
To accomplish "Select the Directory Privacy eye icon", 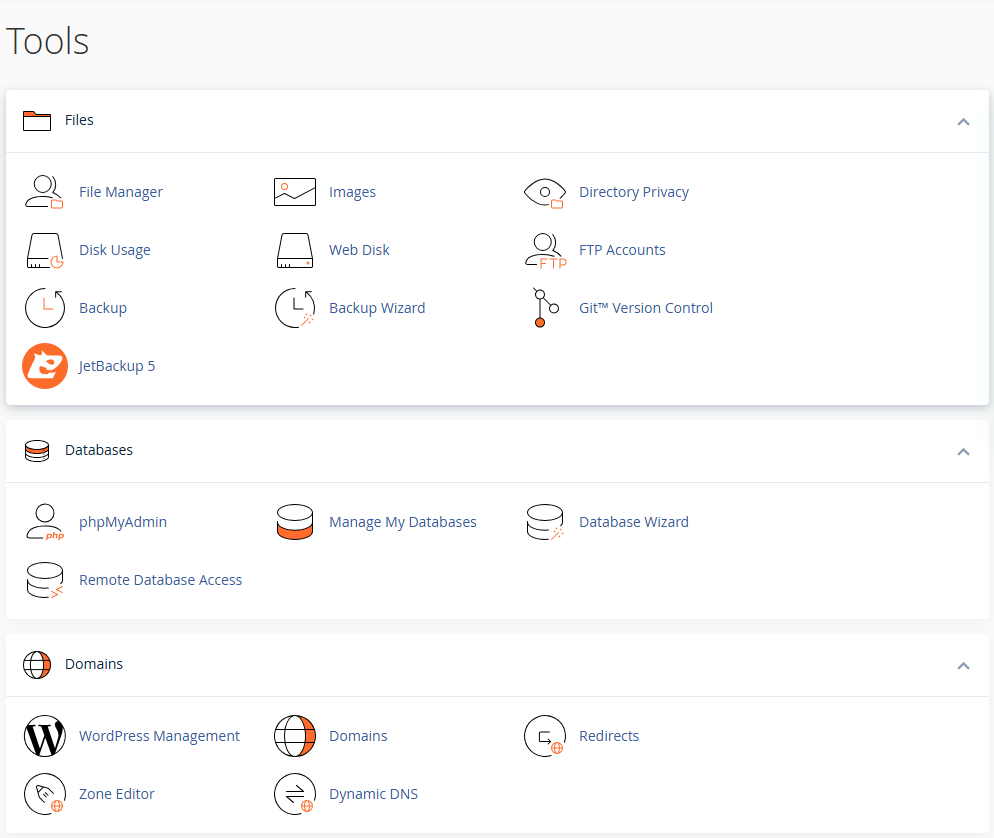I will coord(545,192).
